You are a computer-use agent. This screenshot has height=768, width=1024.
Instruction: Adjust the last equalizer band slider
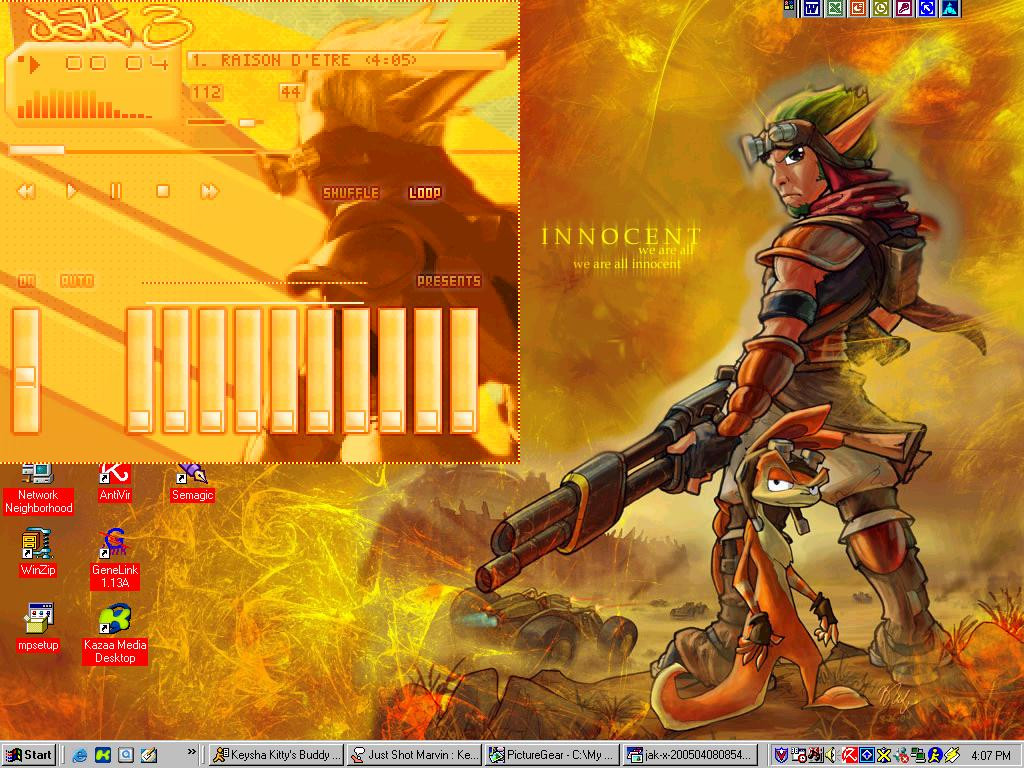pos(464,370)
